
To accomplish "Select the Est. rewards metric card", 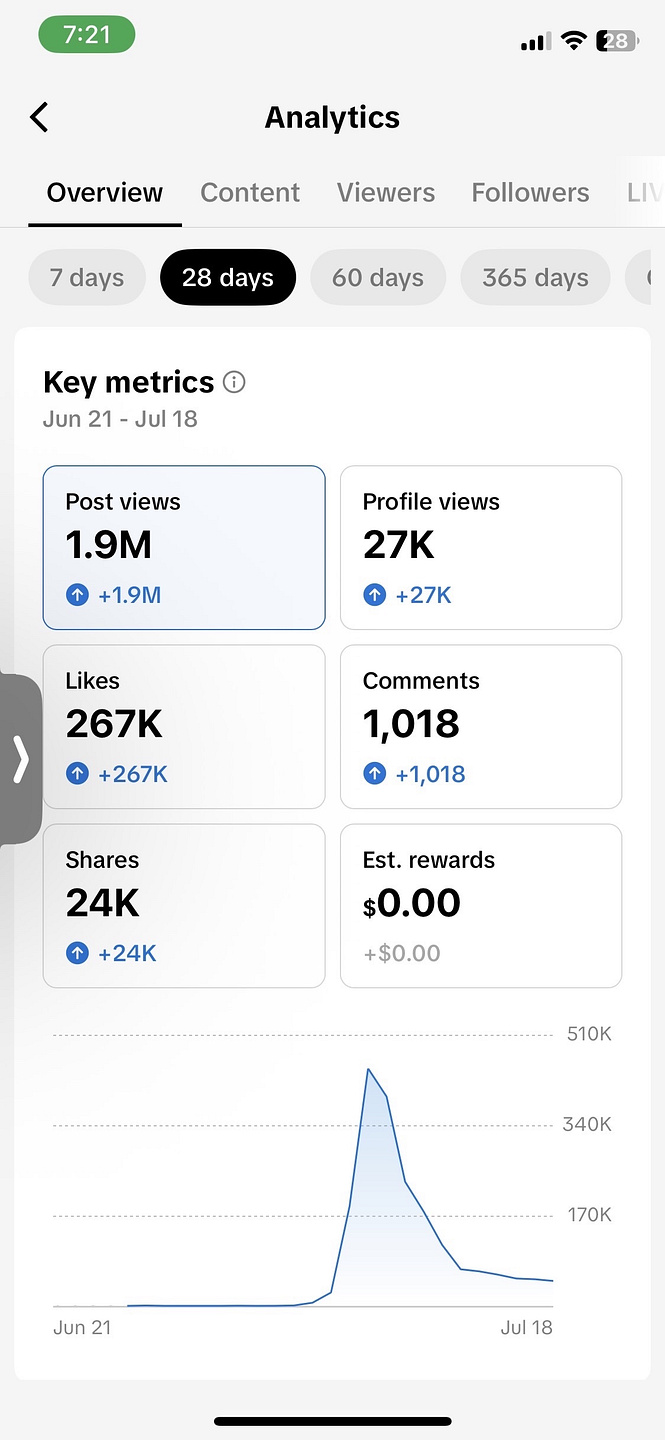I will pos(481,906).
